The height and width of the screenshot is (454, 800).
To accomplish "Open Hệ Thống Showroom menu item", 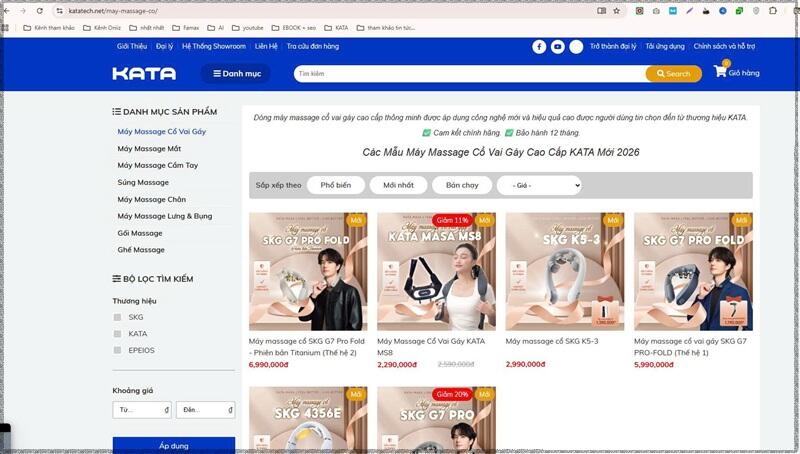I will tap(214, 46).
